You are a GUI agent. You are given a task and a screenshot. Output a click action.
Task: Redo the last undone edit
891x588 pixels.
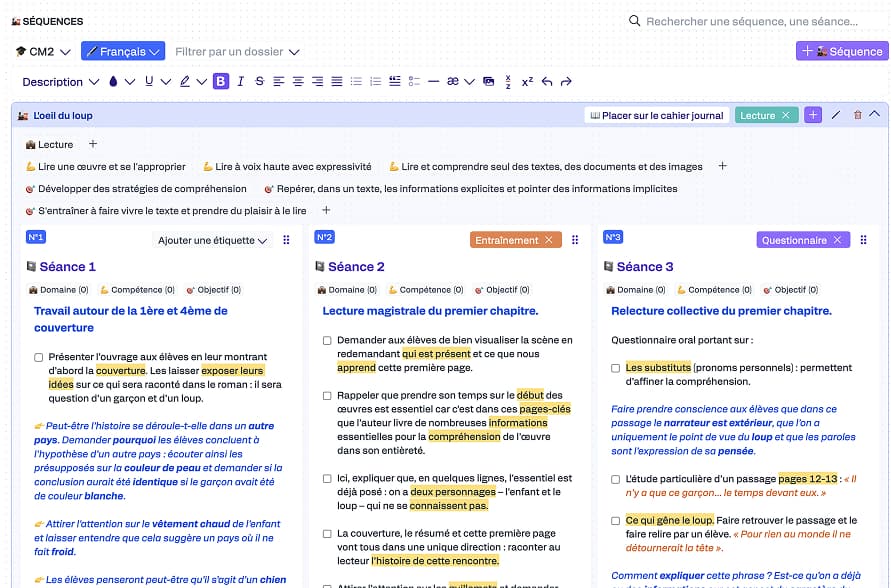pyautogui.click(x=566, y=82)
